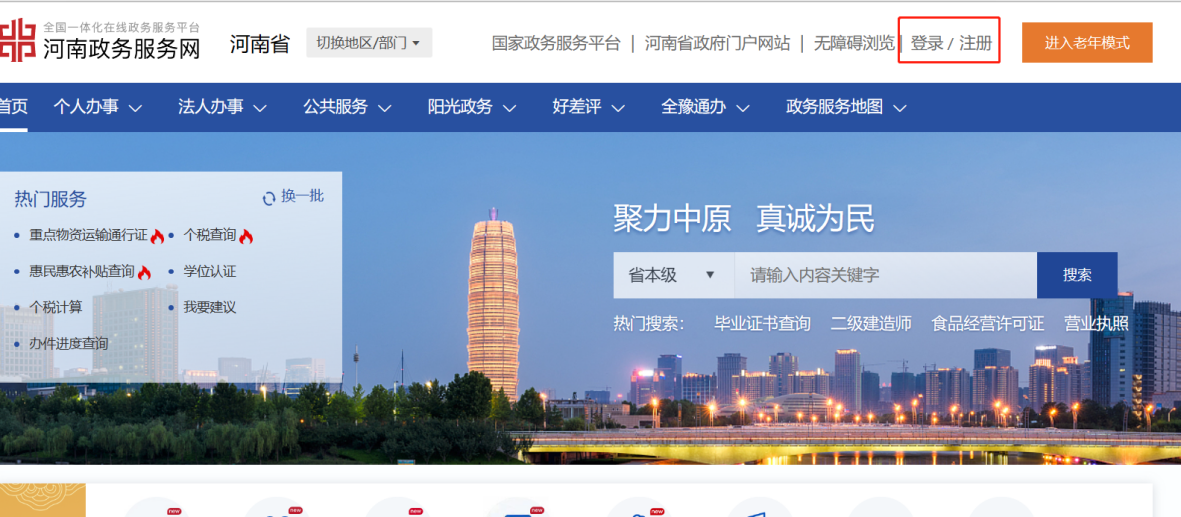1181x517 pixels.
Task: Click the fire icon next to 个税查询
Action: (x=246, y=237)
